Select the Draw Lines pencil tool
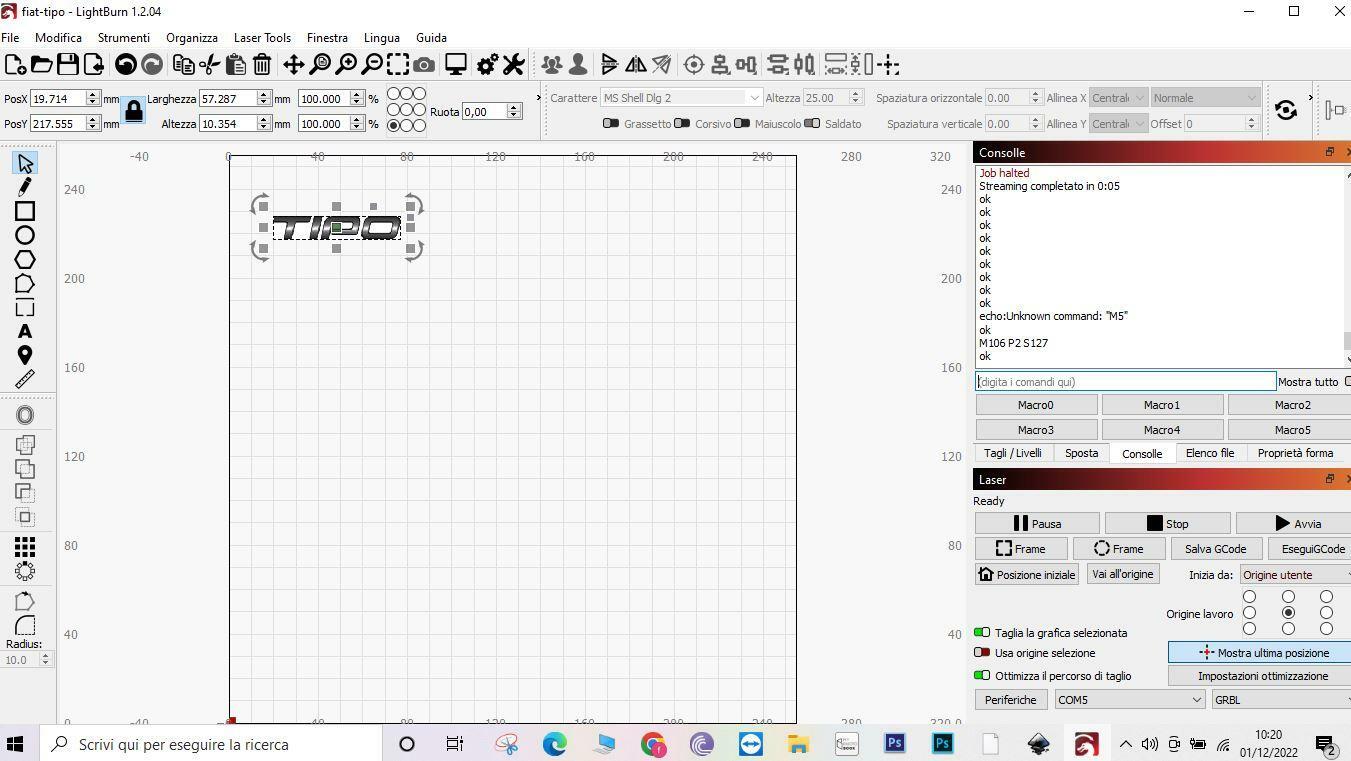 tap(25, 187)
